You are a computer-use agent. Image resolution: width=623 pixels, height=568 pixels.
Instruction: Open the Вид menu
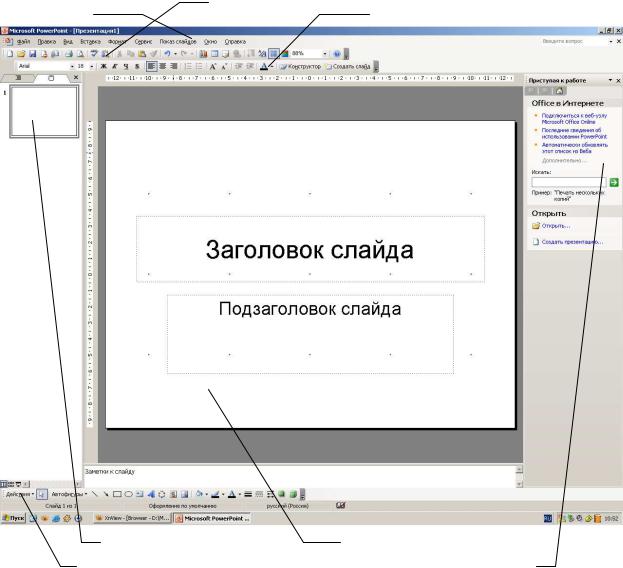(x=68, y=41)
